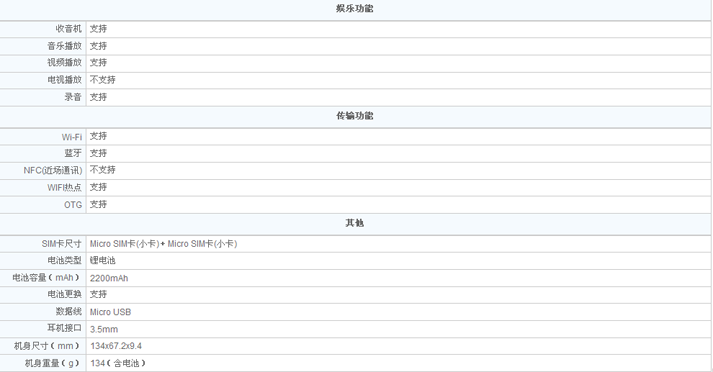Click 支持 value in 录音 row

(x=98, y=97)
